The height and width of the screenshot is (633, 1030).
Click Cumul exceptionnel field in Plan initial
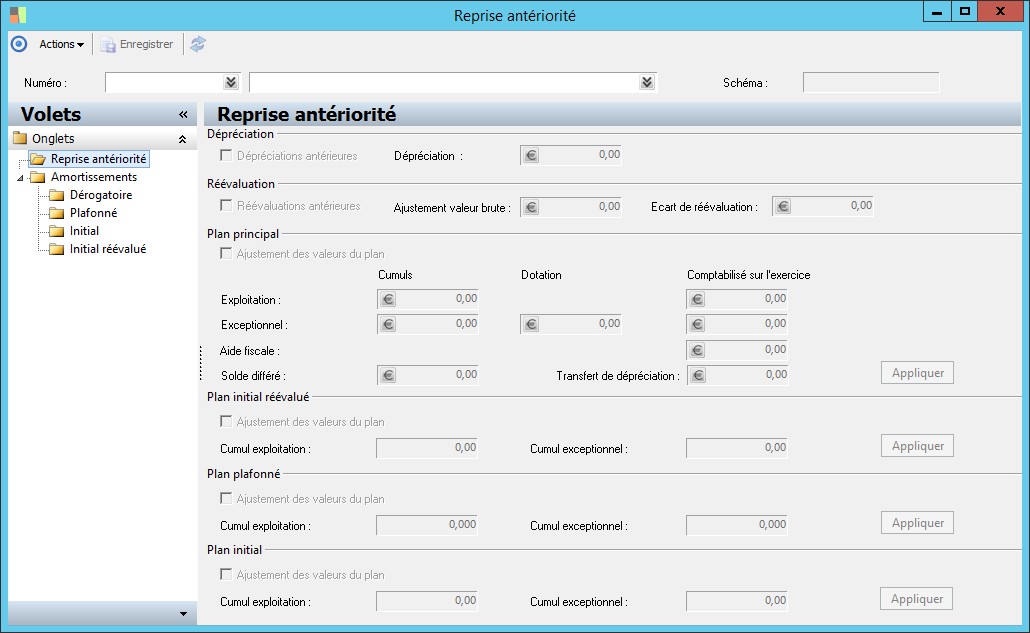tap(737, 601)
